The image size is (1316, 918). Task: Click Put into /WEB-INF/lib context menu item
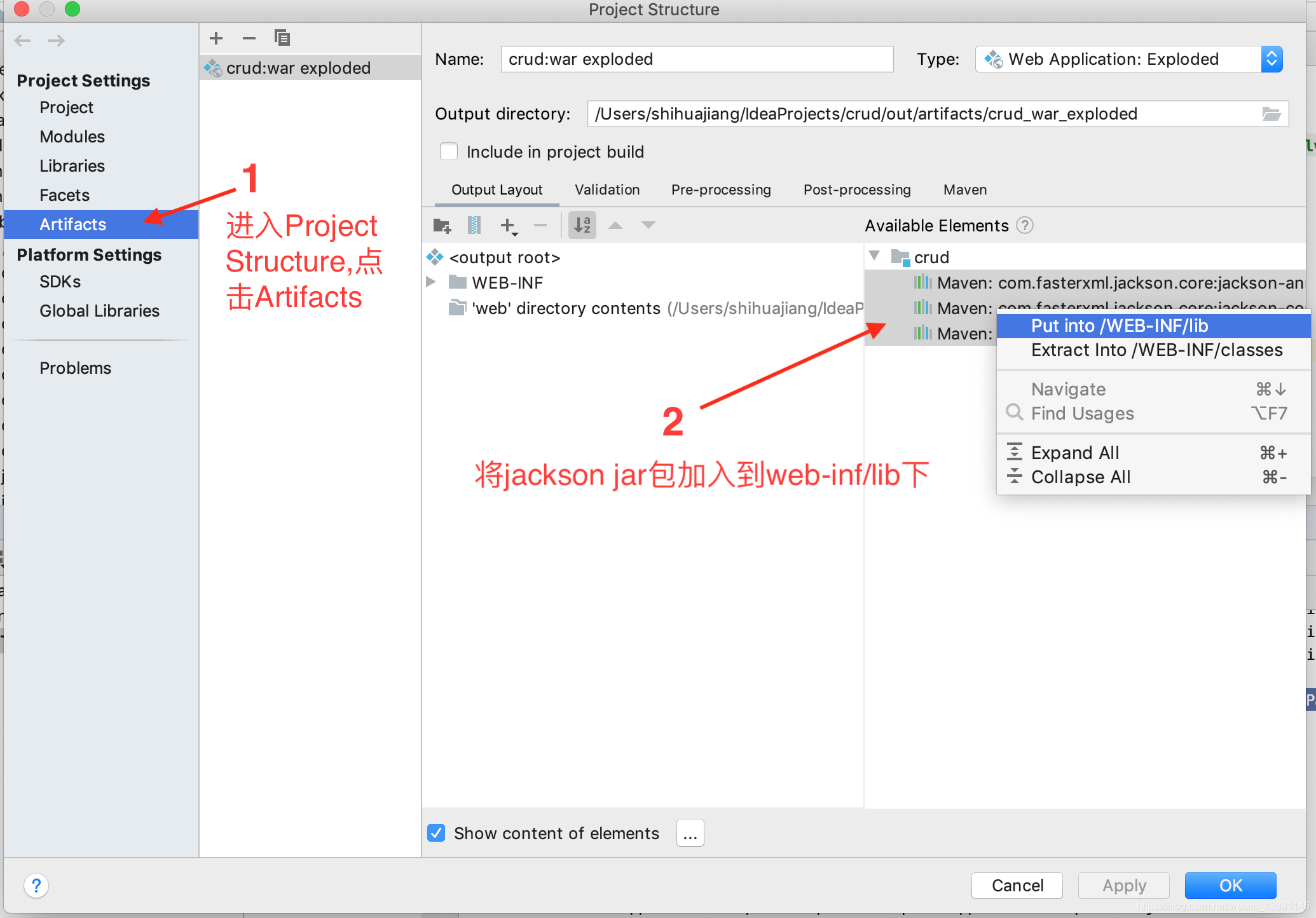click(x=1150, y=325)
